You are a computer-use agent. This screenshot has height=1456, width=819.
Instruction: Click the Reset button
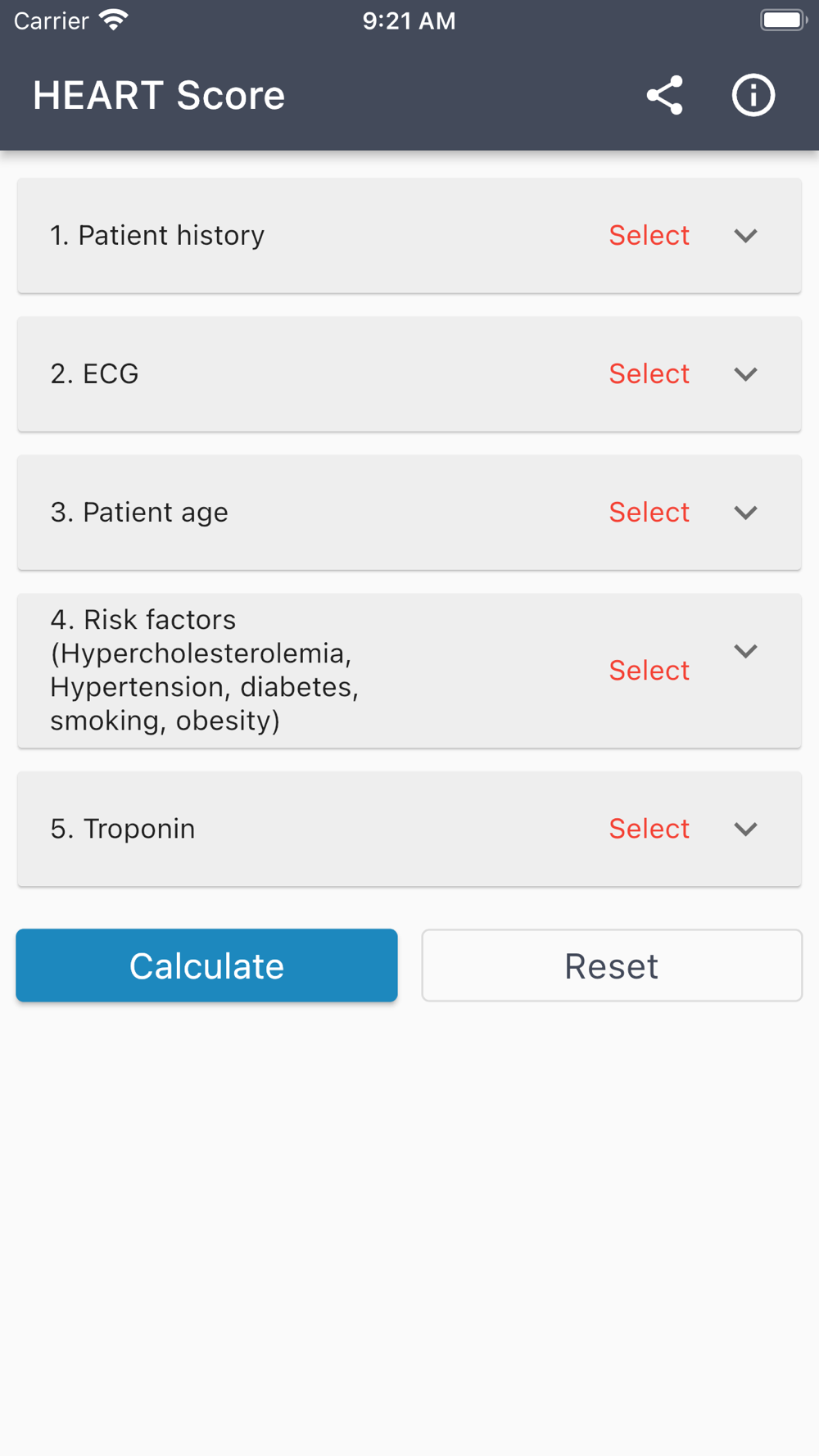612,965
